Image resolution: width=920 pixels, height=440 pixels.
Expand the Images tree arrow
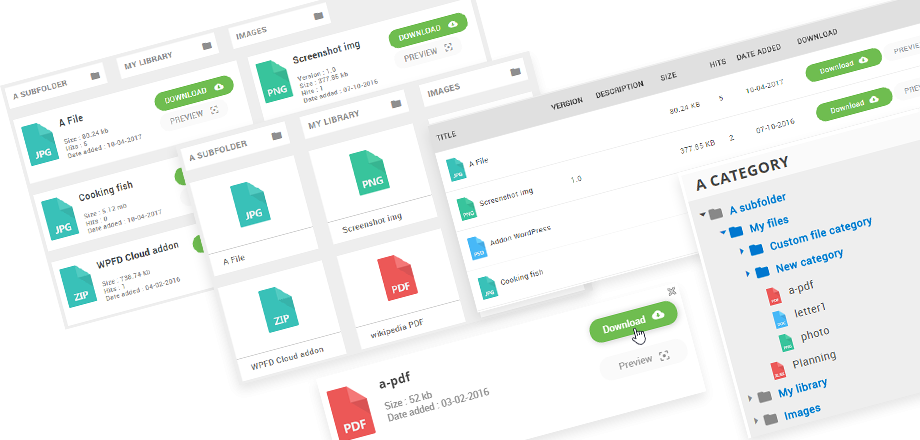(x=756, y=420)
